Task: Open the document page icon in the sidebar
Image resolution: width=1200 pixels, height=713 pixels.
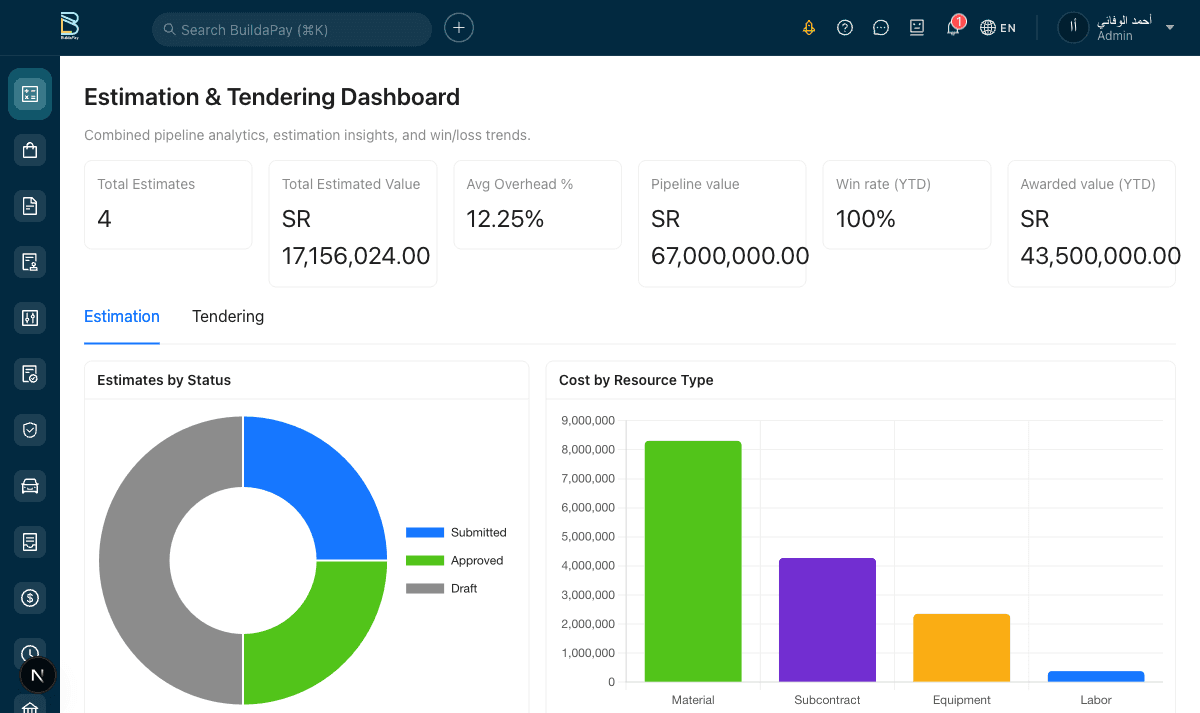Action: click(x=30, y=206)
